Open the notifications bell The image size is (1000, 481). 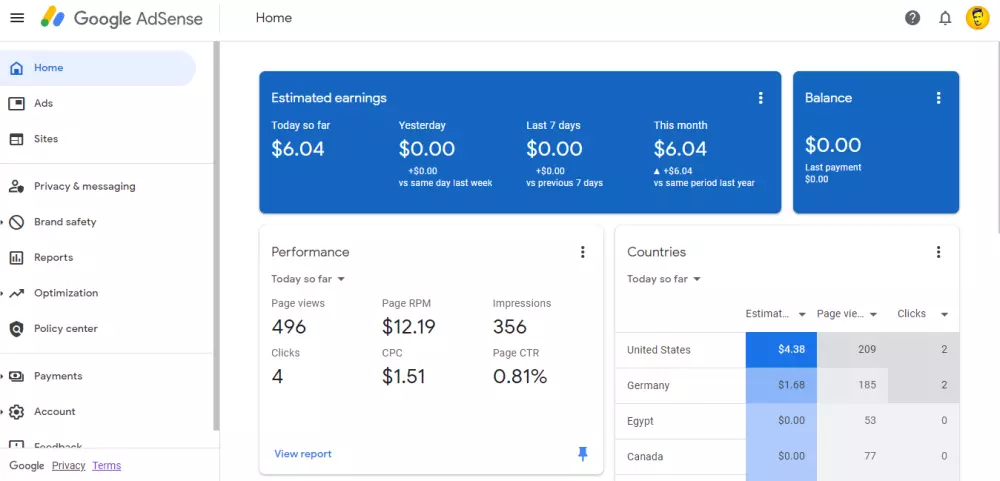[x=945, y=18]
